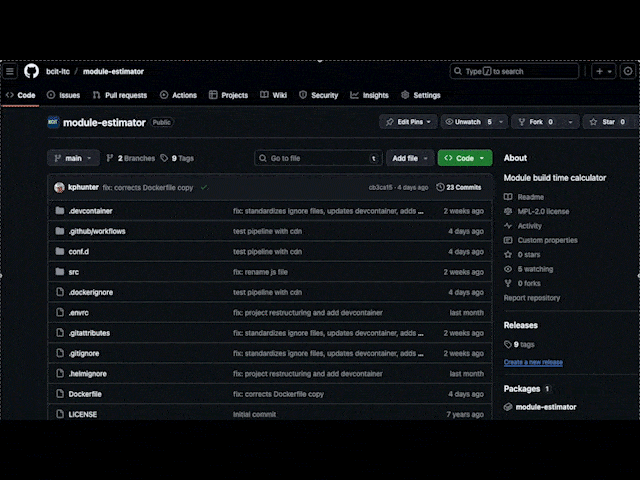Open the hamburger navigation menu
Image resolution: width=640 pixels, height=480 pixels.
tap(10, 71)
